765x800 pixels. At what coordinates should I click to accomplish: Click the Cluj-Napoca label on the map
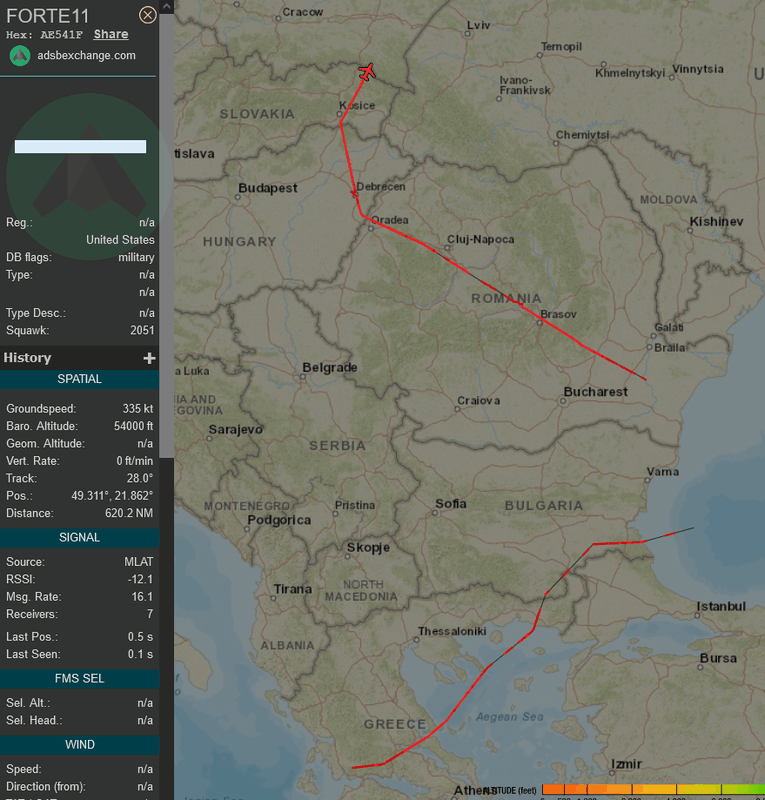click(x=480, y=239)
